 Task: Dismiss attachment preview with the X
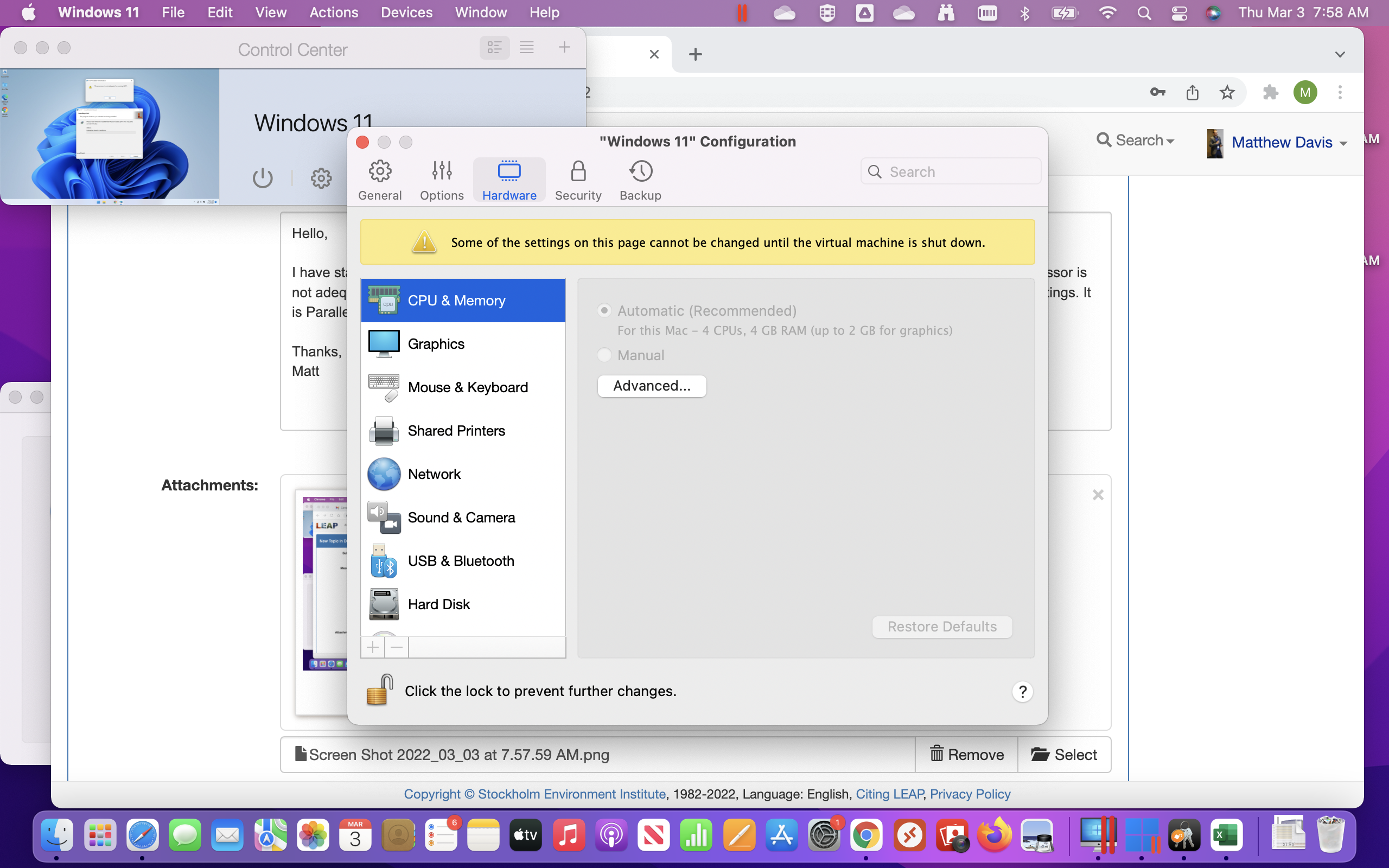(1098, 495)
